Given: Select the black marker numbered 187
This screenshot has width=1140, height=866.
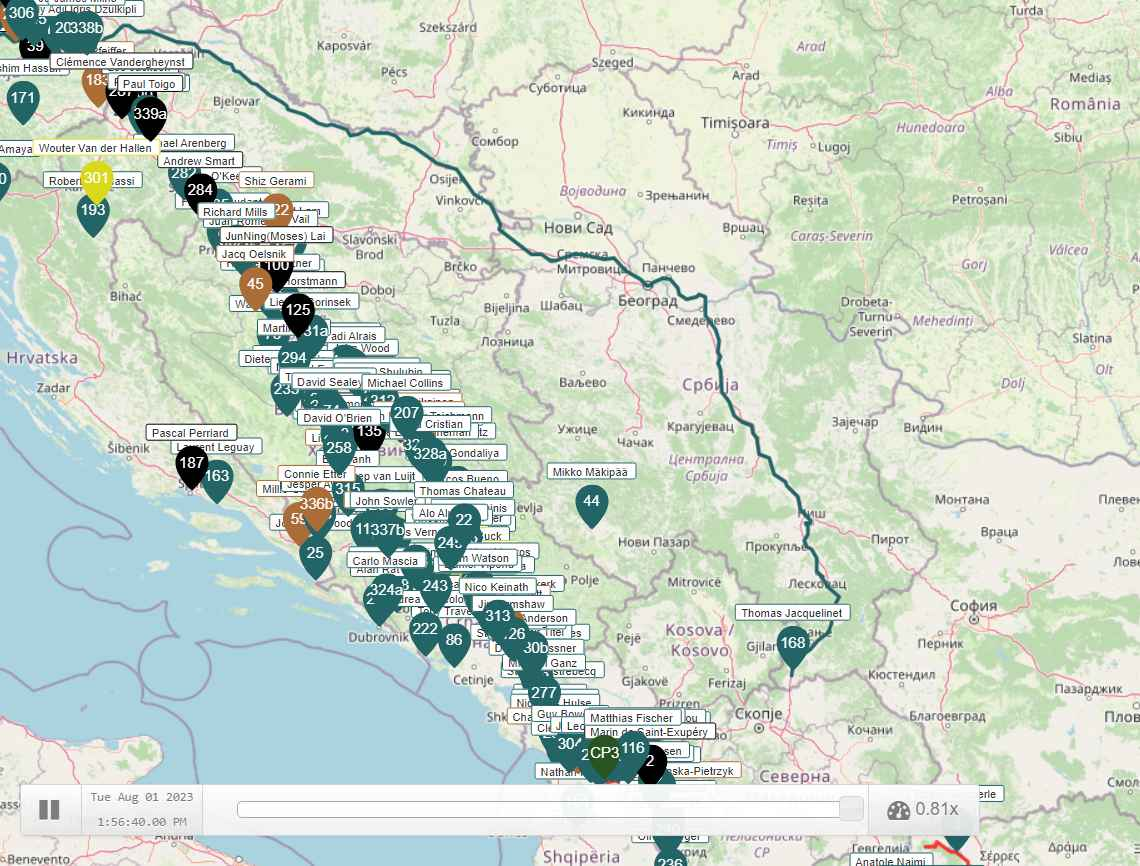Looking at the screenshot, I should 191,464.
